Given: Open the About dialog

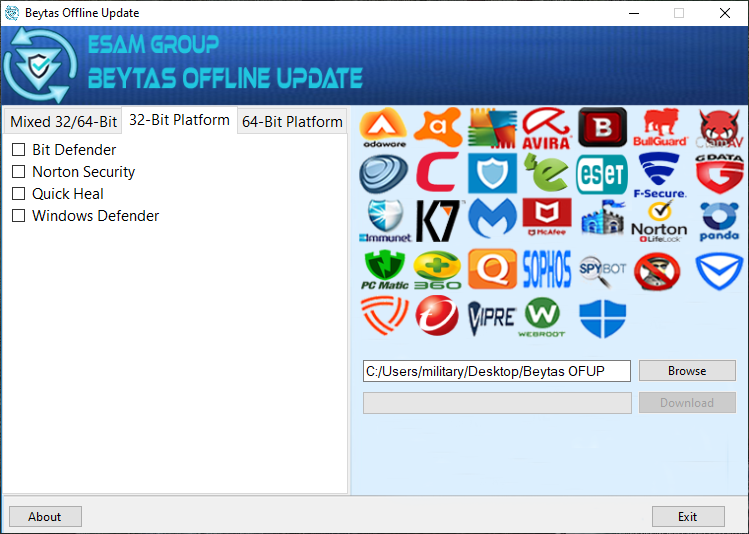Looking at the screenshot, I should click(x=45, y=517).
